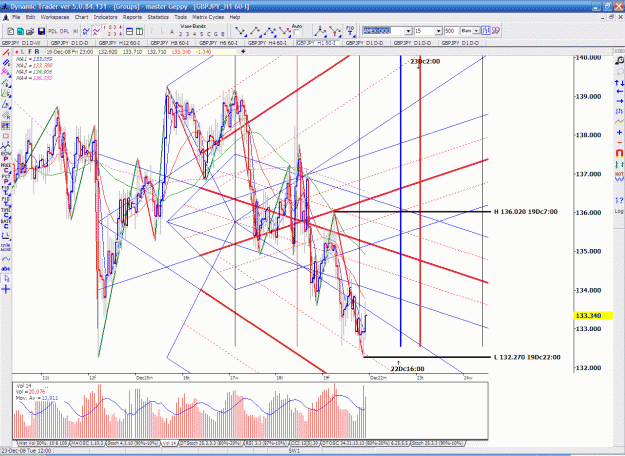Screen dimensions: 625x456
Task: Click the teal save workspace icon
Action: 20,31
